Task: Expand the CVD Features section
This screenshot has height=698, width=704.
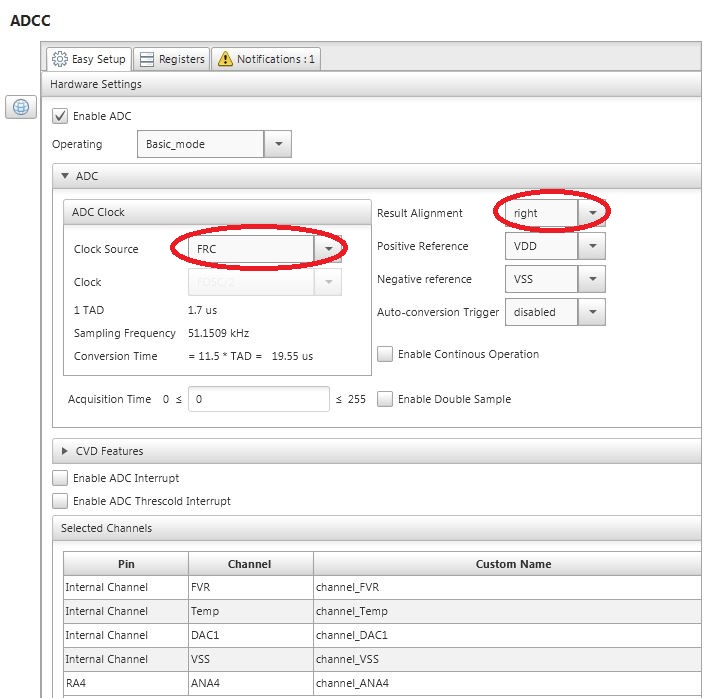Action: click(x=64, y=451)
